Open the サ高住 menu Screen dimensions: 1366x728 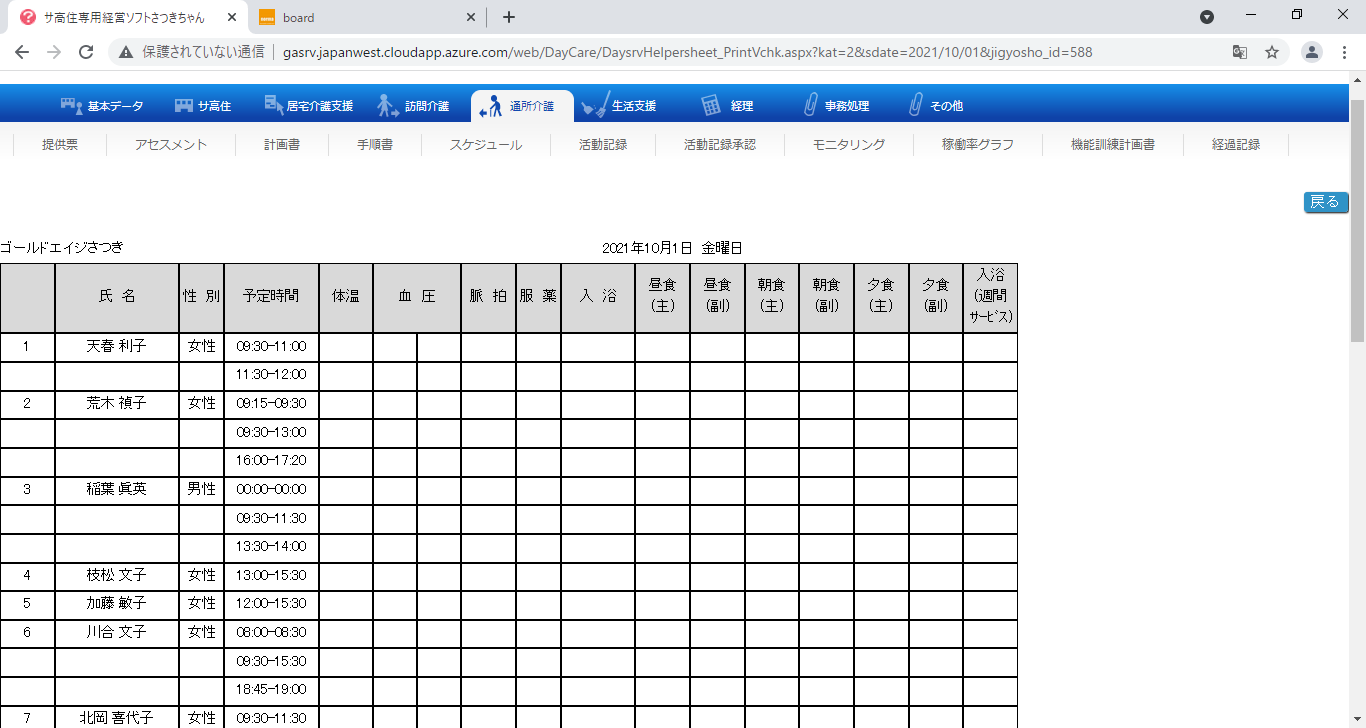203,105
